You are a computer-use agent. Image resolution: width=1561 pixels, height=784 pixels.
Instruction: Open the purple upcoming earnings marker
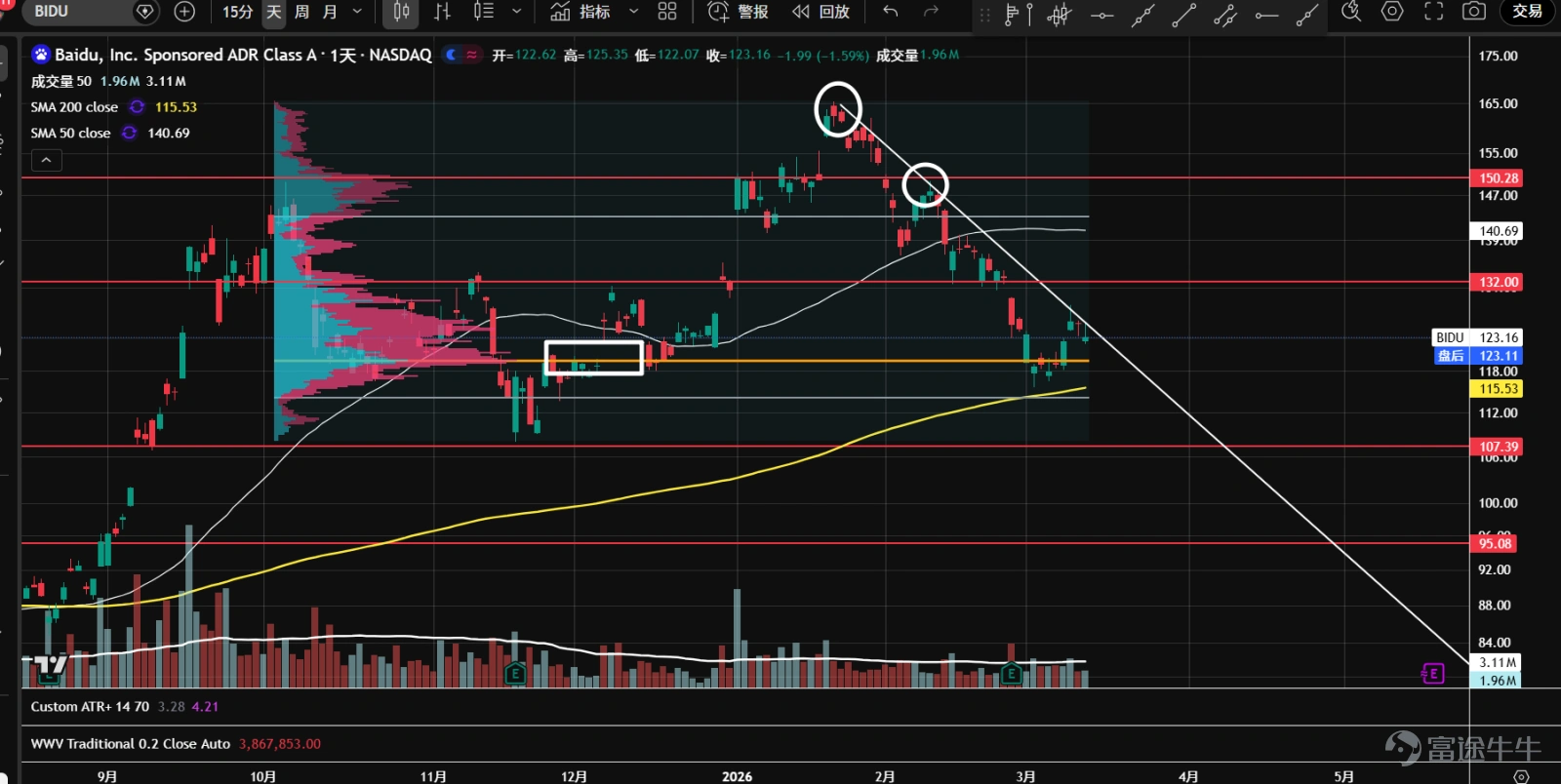[1433, 673]
